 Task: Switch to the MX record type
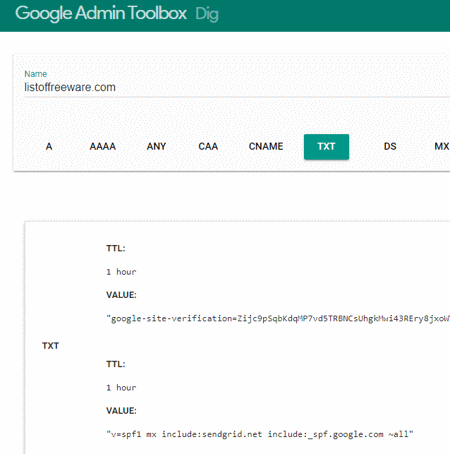[442, 146]
